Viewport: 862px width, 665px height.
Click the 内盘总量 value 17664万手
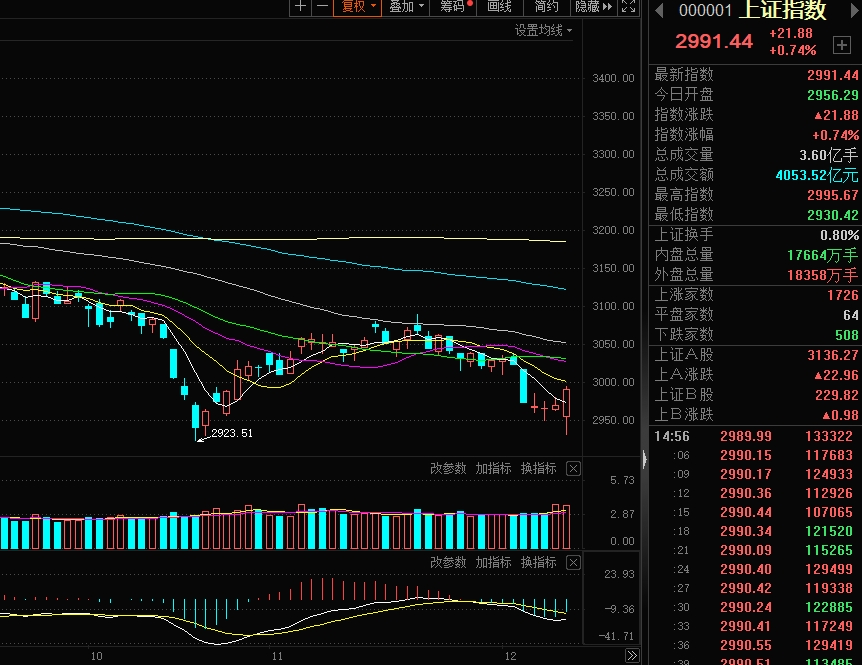point(822,255)
